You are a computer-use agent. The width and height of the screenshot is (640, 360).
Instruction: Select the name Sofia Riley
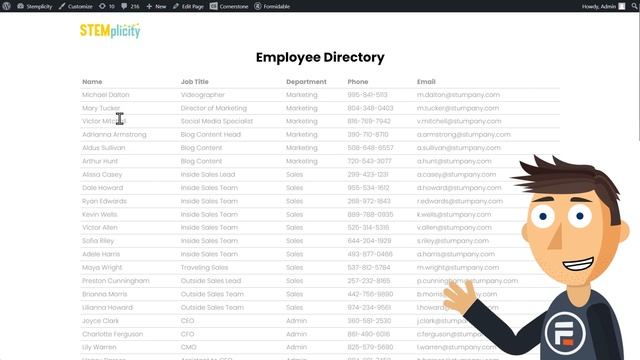98,241
